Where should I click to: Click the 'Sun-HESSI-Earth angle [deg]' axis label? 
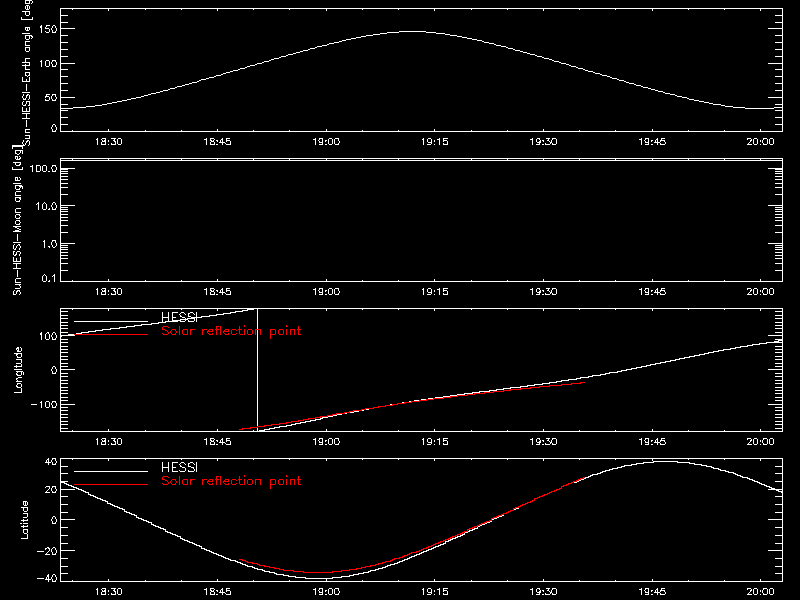tap(27, 73)
